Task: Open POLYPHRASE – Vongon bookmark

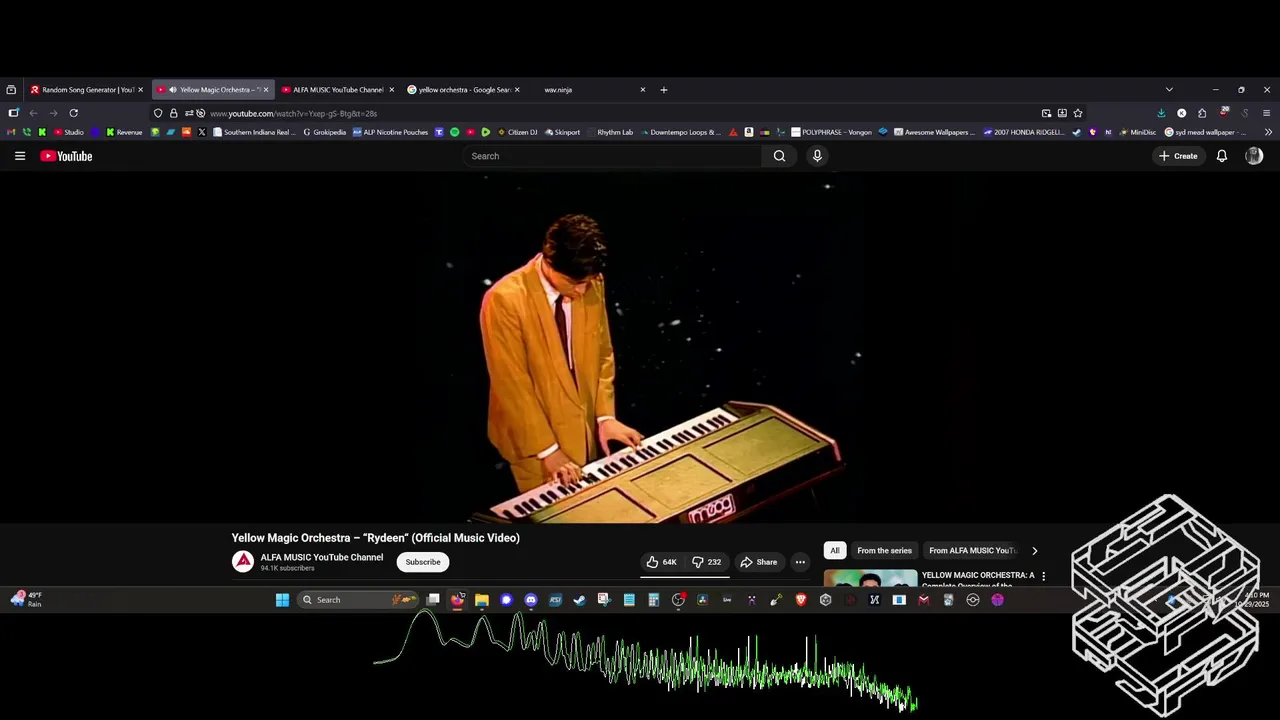Action: 832,132
